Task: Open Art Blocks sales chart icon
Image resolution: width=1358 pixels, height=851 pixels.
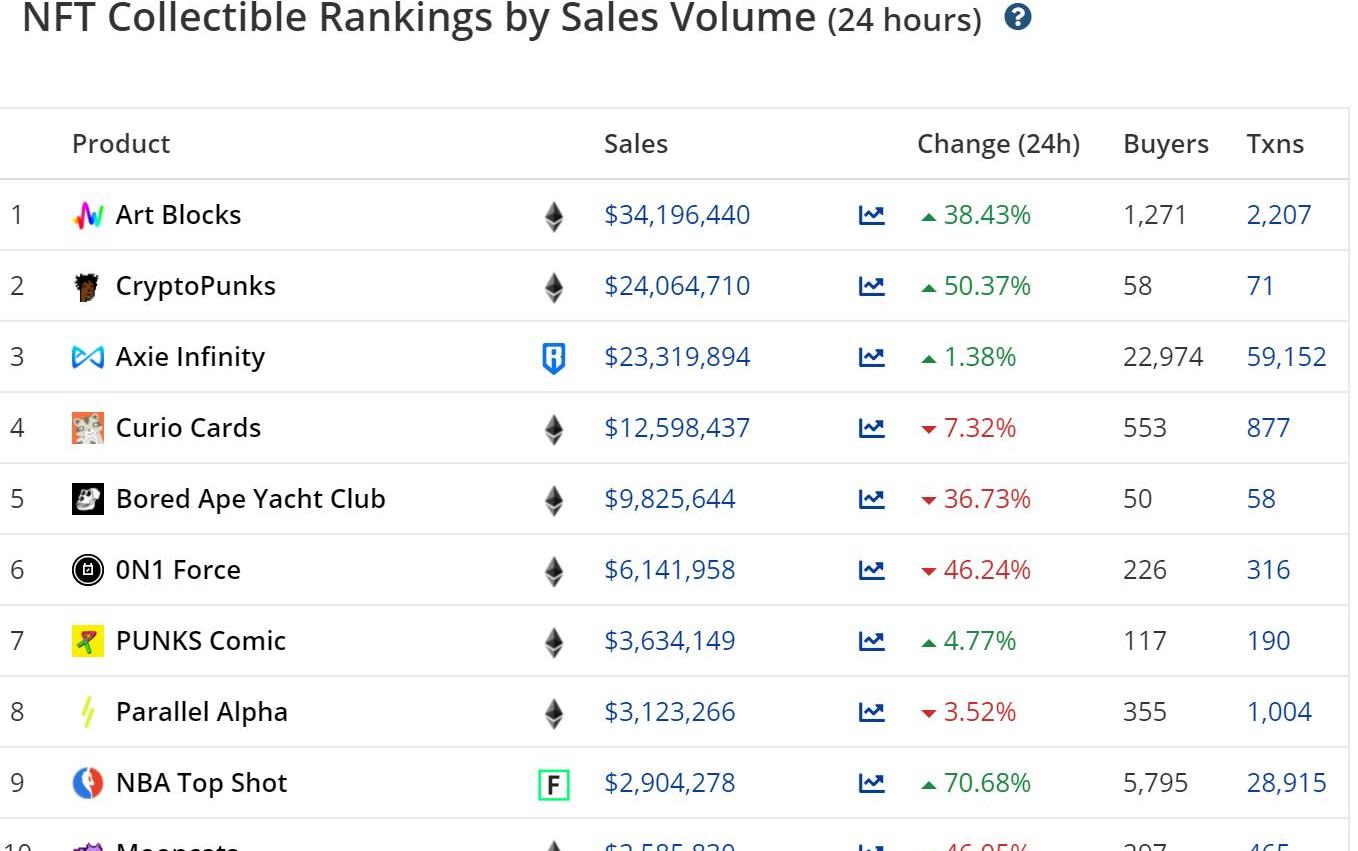Action: (x=872, y=215)
